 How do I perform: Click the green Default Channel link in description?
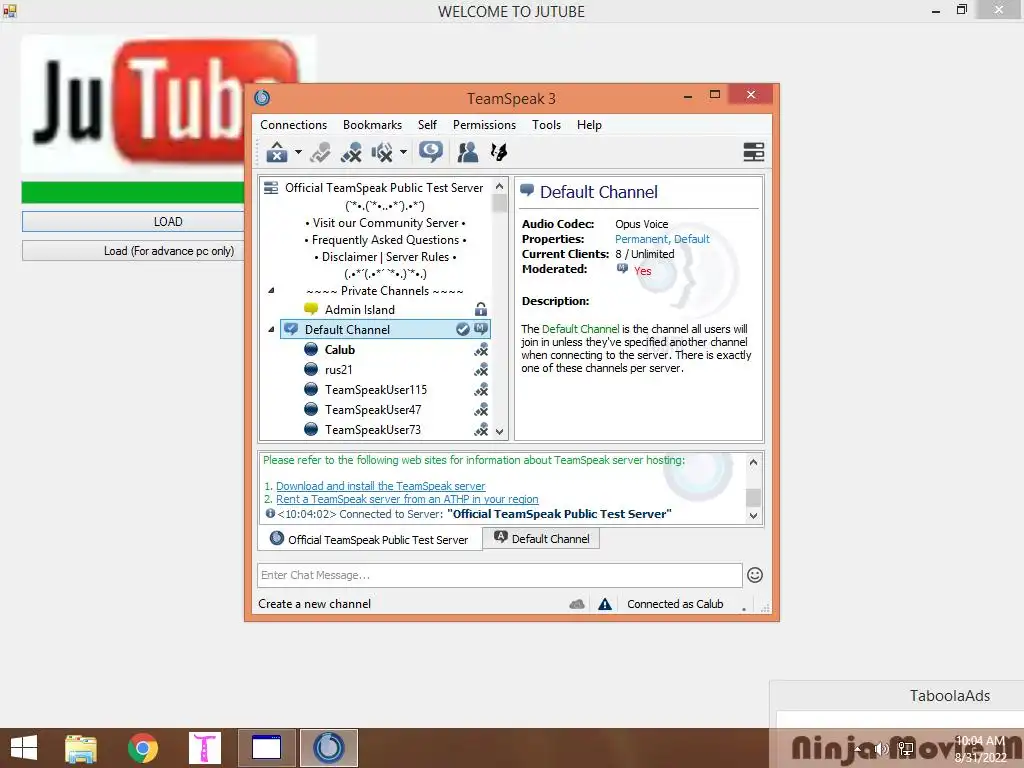(x=581, y=329)
